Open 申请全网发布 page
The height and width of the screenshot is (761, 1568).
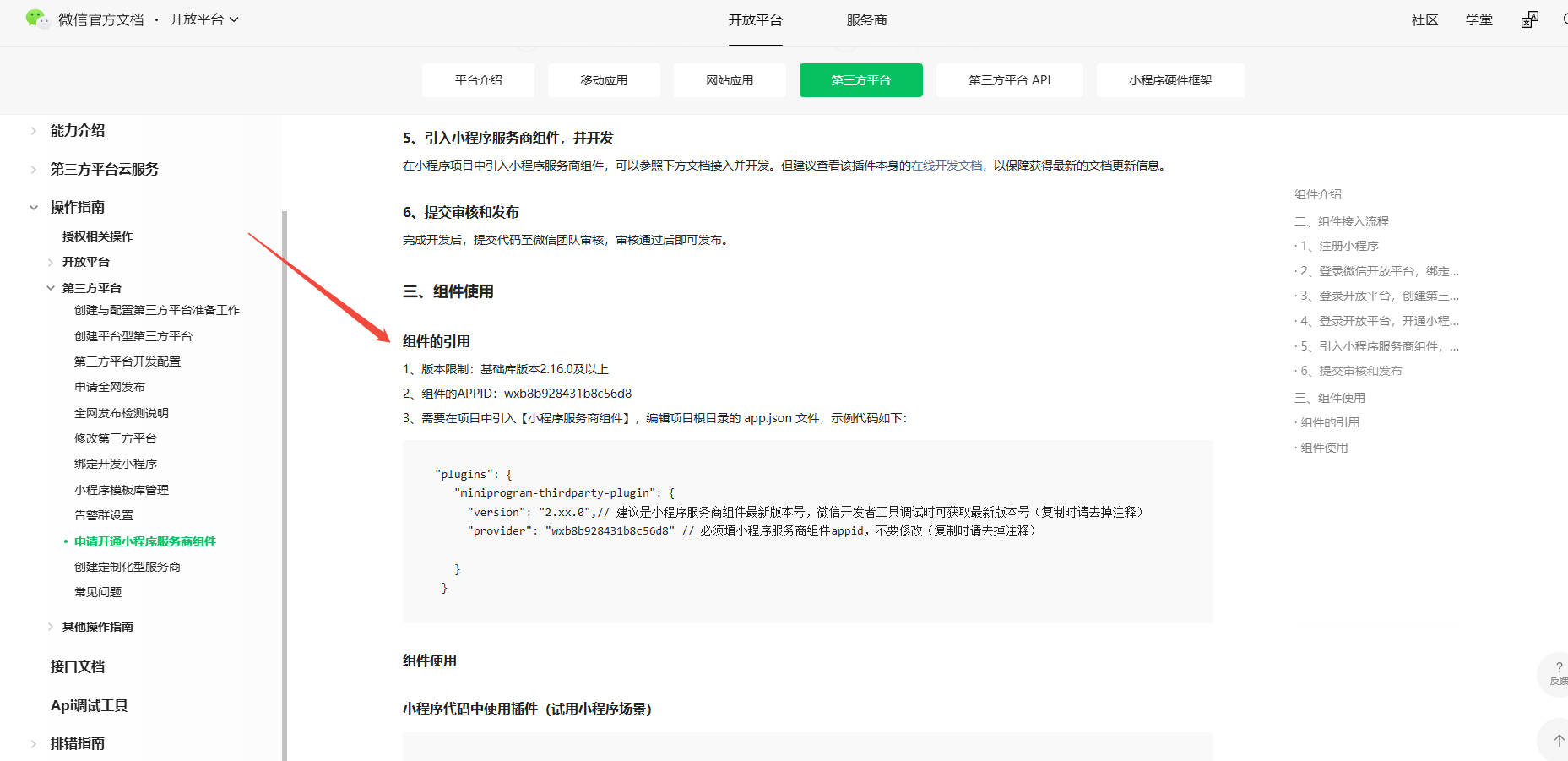pos(110,387)
